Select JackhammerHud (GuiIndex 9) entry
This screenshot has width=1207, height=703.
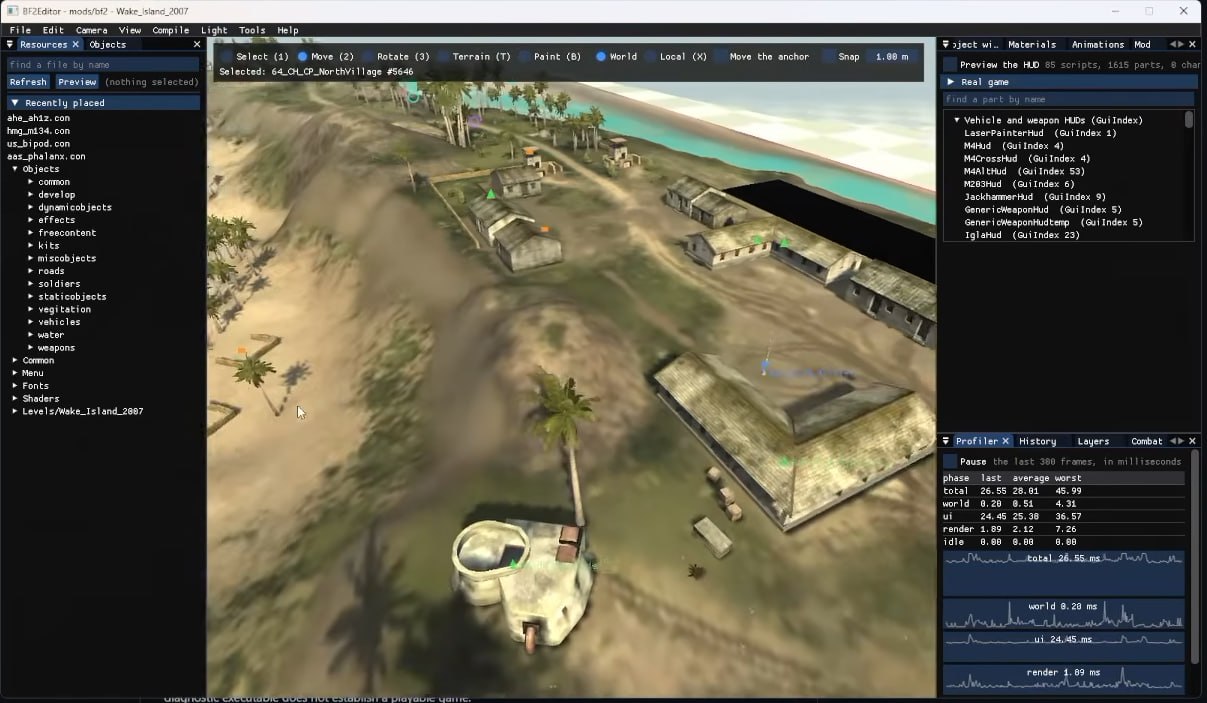click(x=1035, y=197)
